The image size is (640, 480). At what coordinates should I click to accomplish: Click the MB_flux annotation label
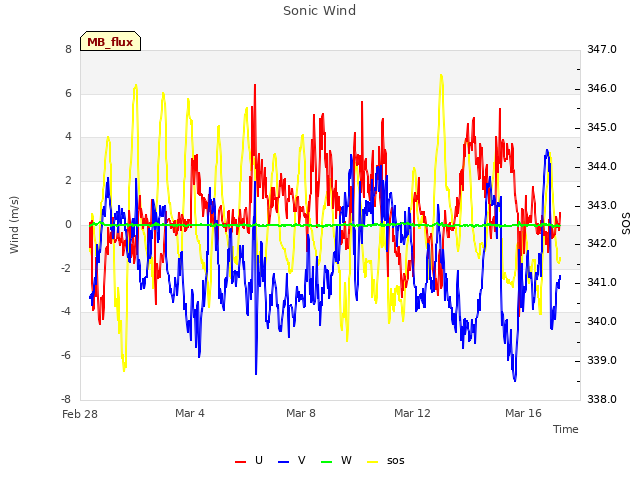pos(110,42)
